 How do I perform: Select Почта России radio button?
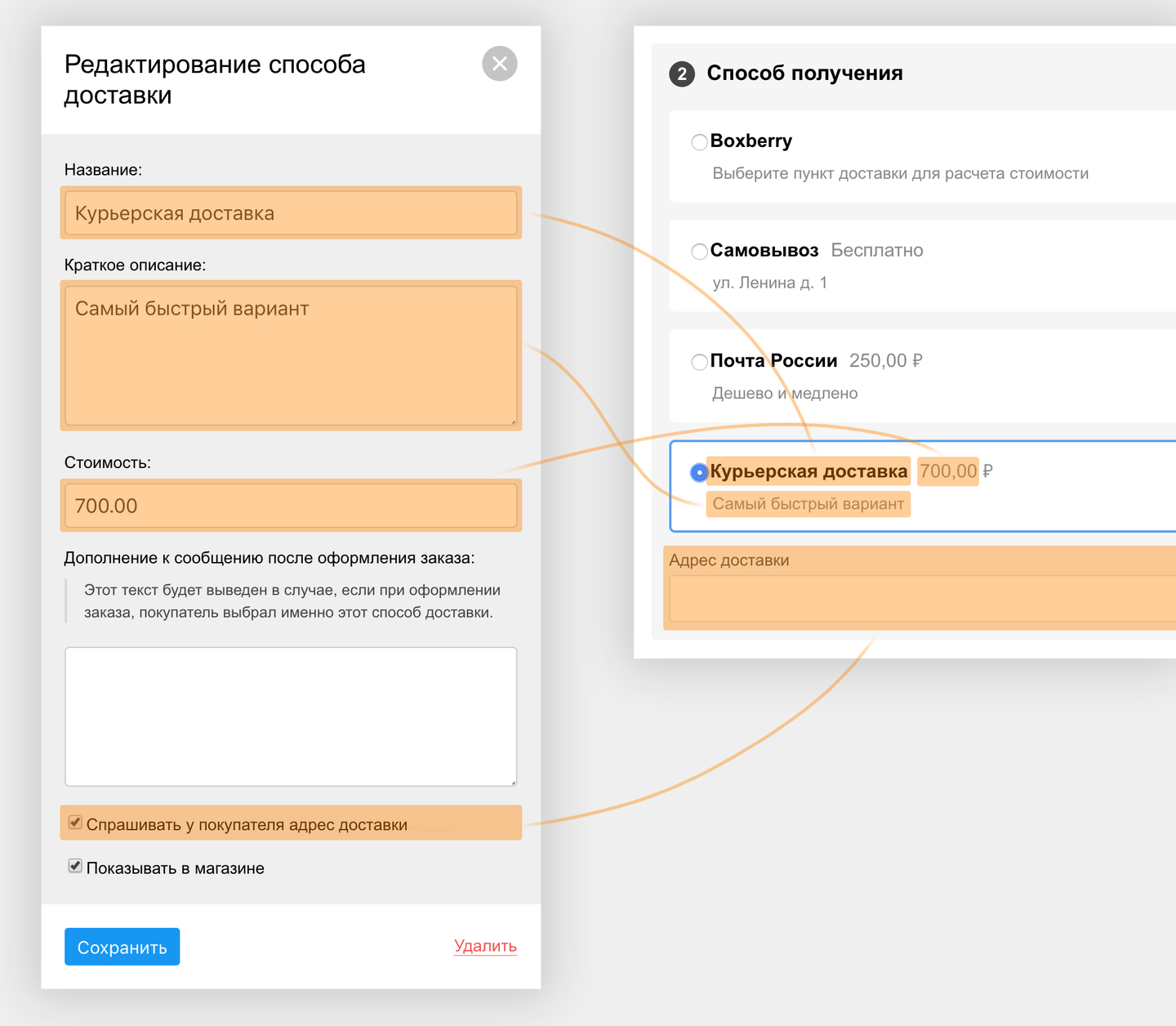699,362
